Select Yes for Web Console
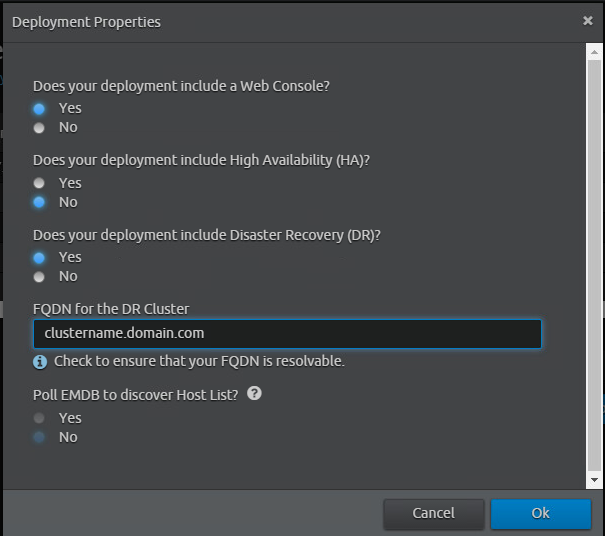This screenshot has width=605, height=536. click(39, 108)
